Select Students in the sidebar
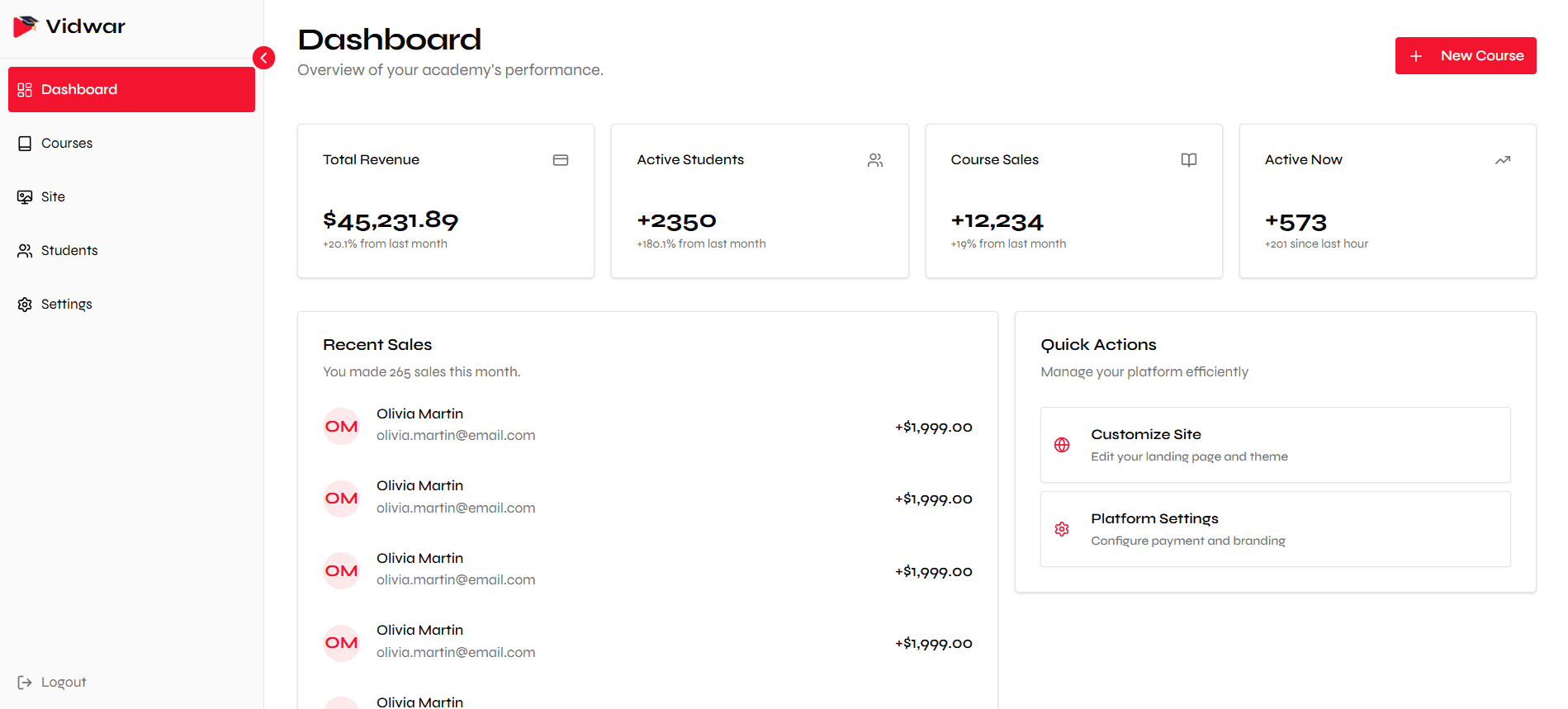Image resolution: width=1568 pixels, height=709 pixels. click(x=131, y=250)
